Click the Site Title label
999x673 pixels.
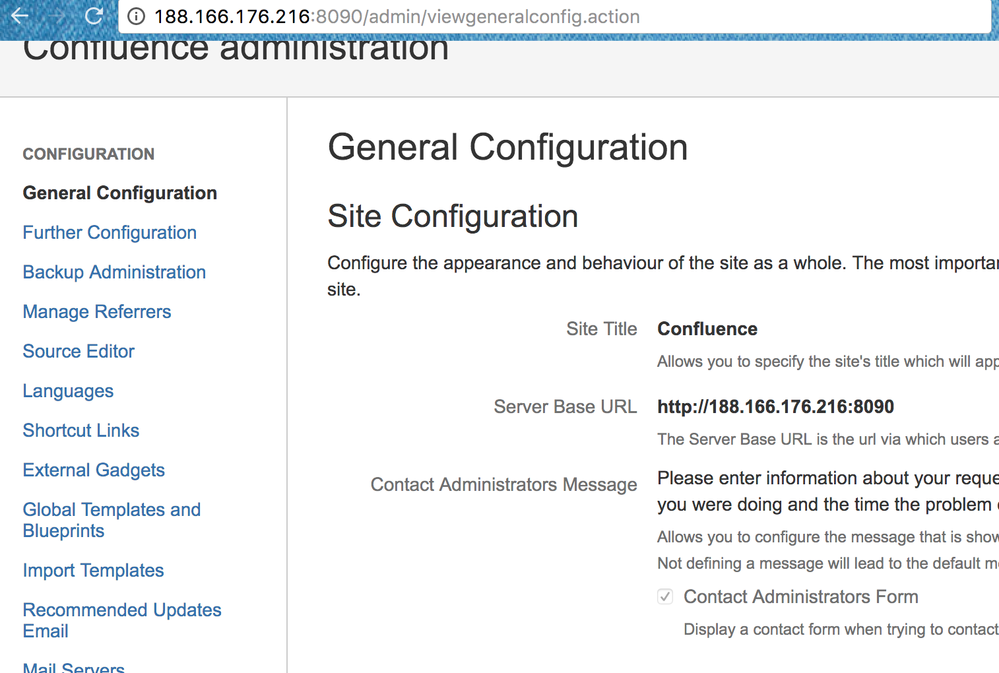pyautogui.click(x=601, y=329)
